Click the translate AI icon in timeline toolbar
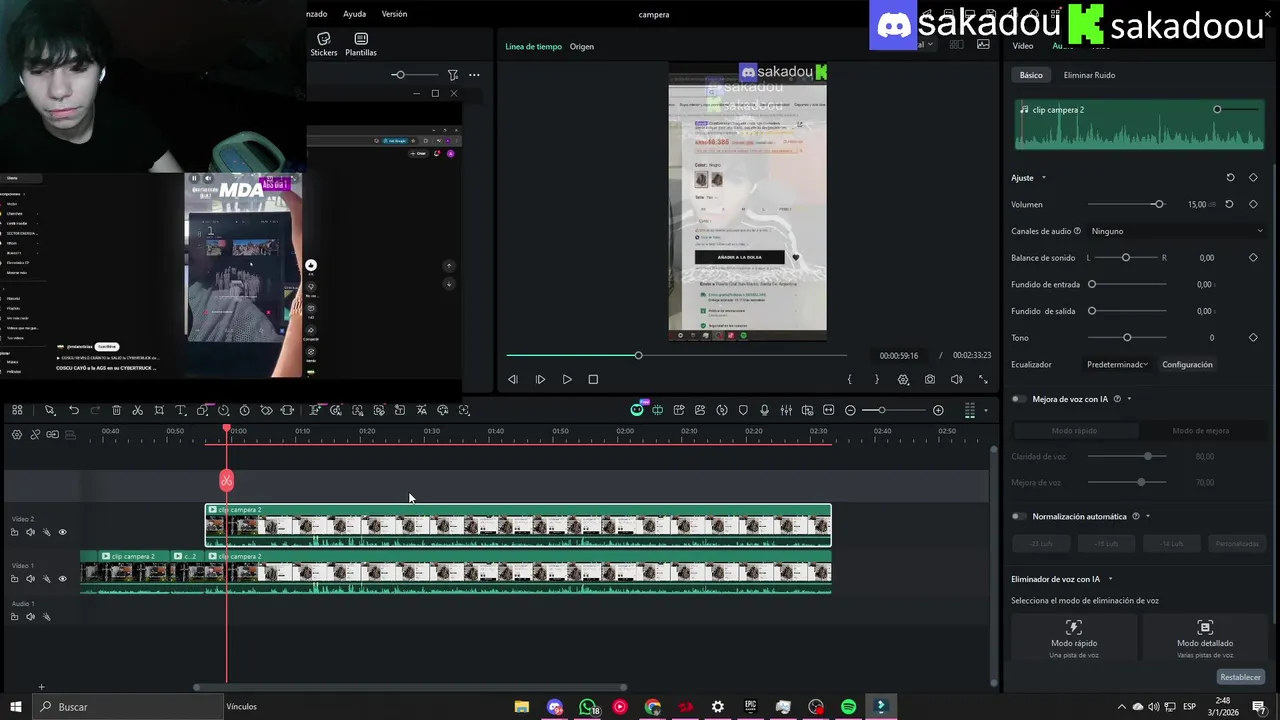Viewport: 1280px width, 720px height. tap(421, 410)
